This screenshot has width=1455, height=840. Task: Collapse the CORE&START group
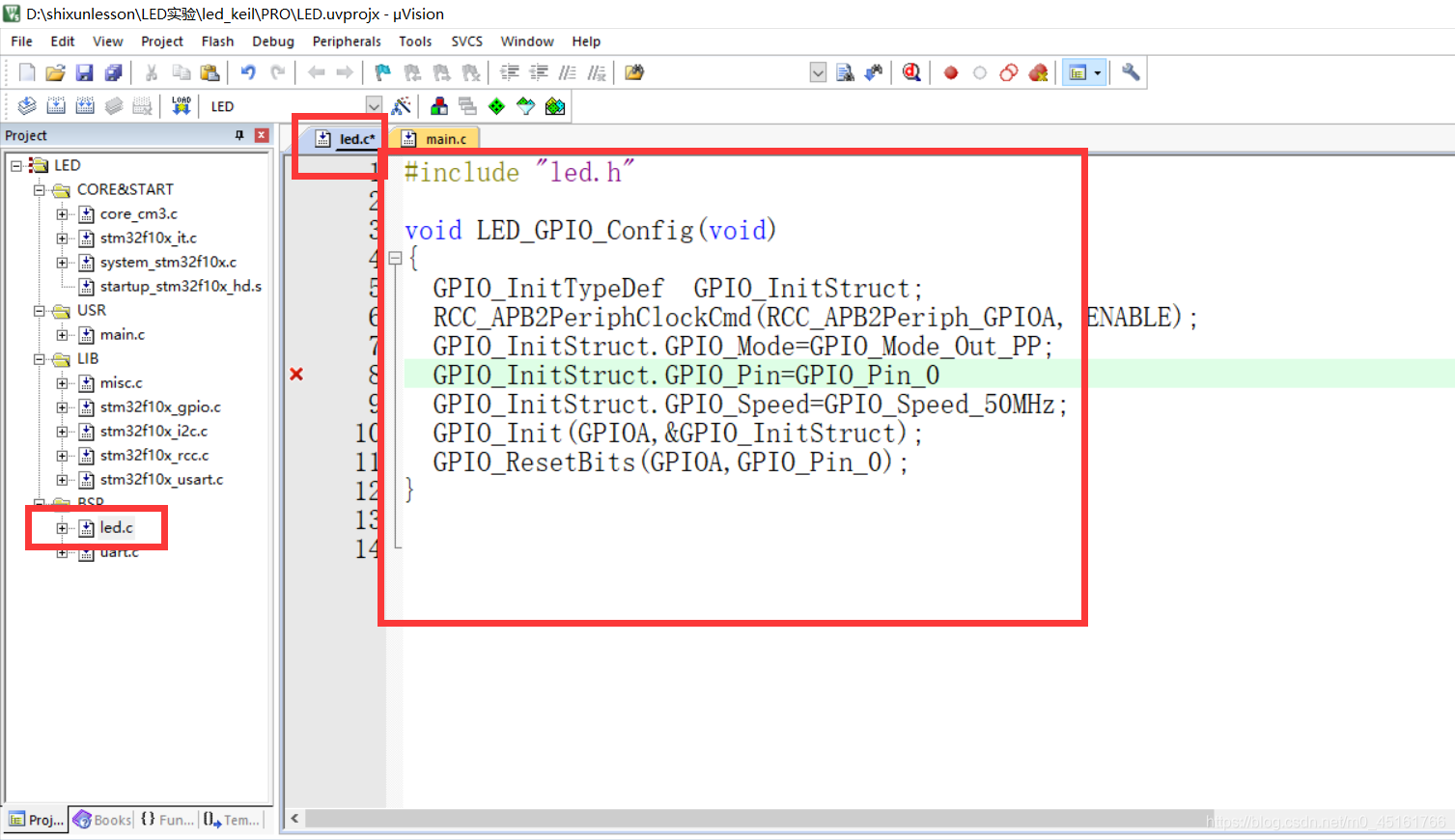pyautogui.click(x=40, y=190)
